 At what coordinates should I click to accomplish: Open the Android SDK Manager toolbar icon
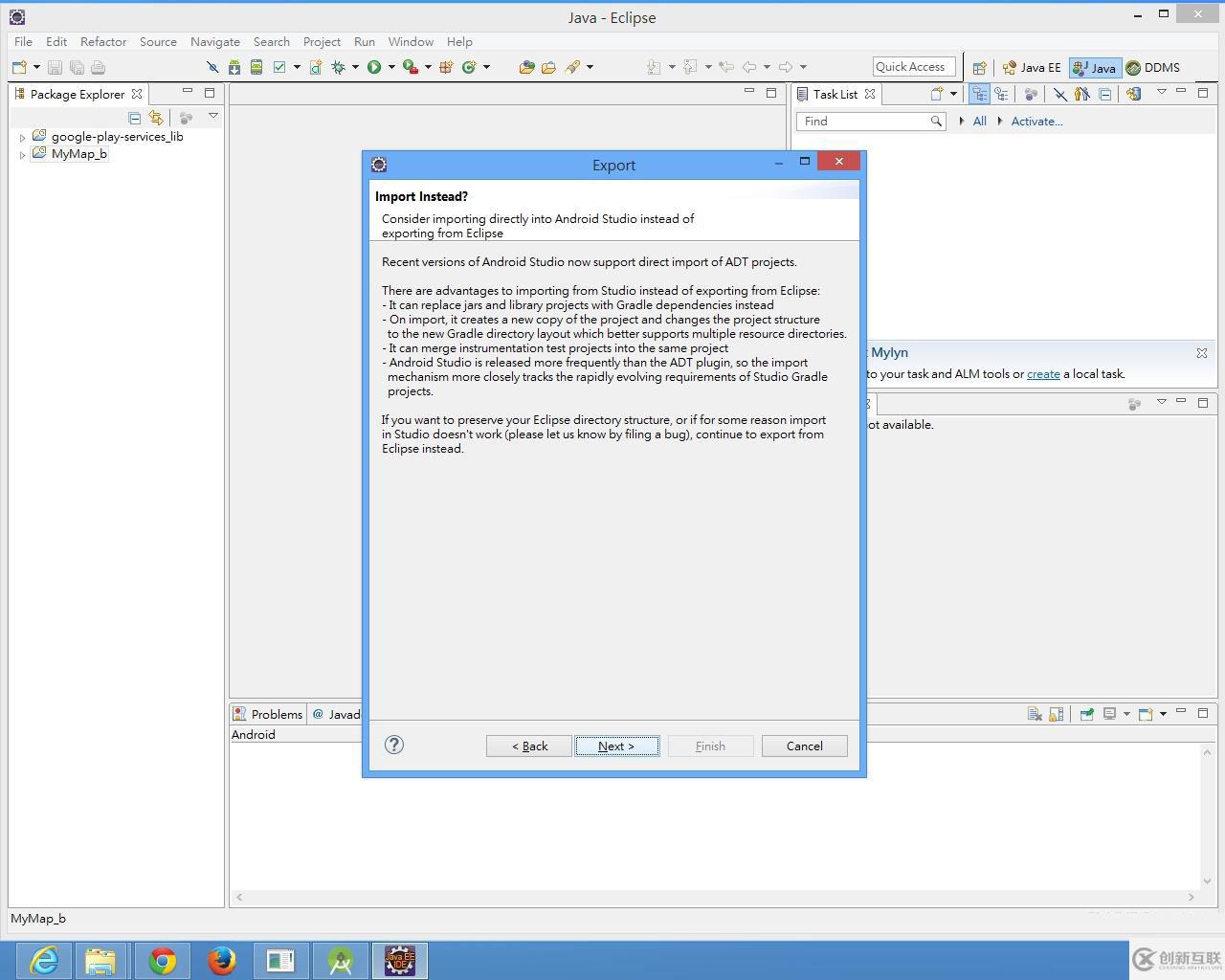pyautogui.click(x=234, y=67)
